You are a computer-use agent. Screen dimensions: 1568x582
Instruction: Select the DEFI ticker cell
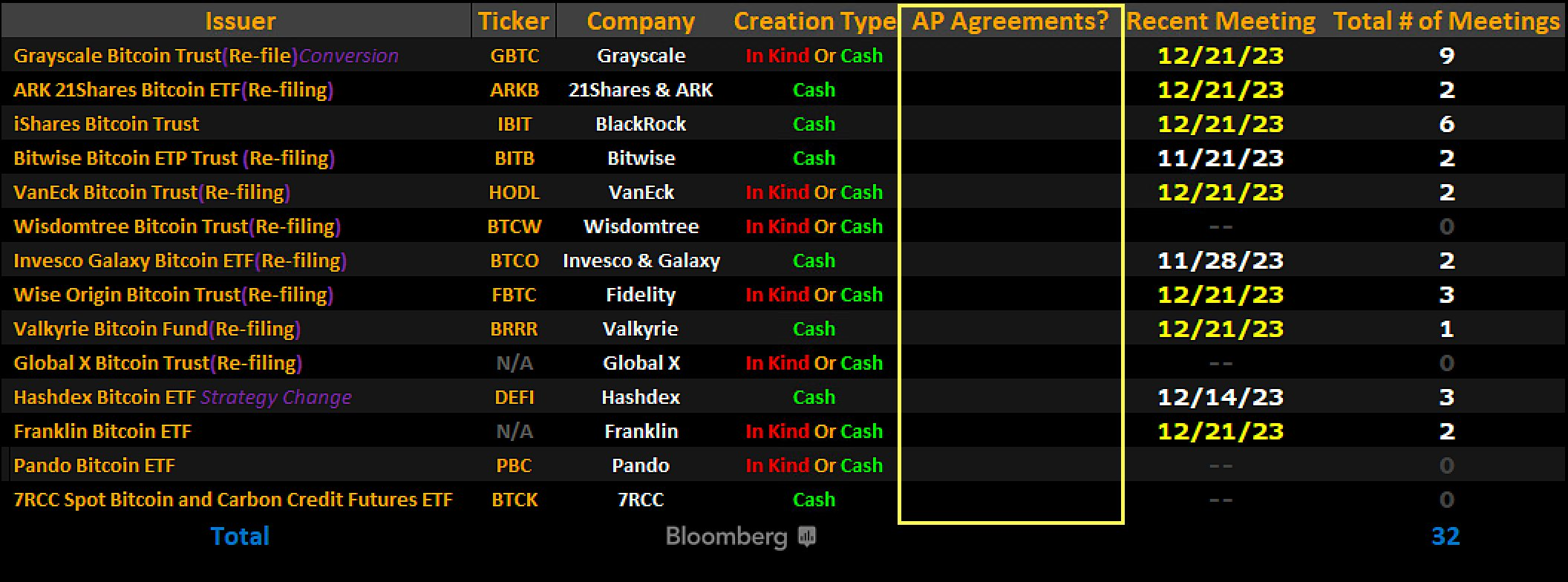tap(514, 397)
